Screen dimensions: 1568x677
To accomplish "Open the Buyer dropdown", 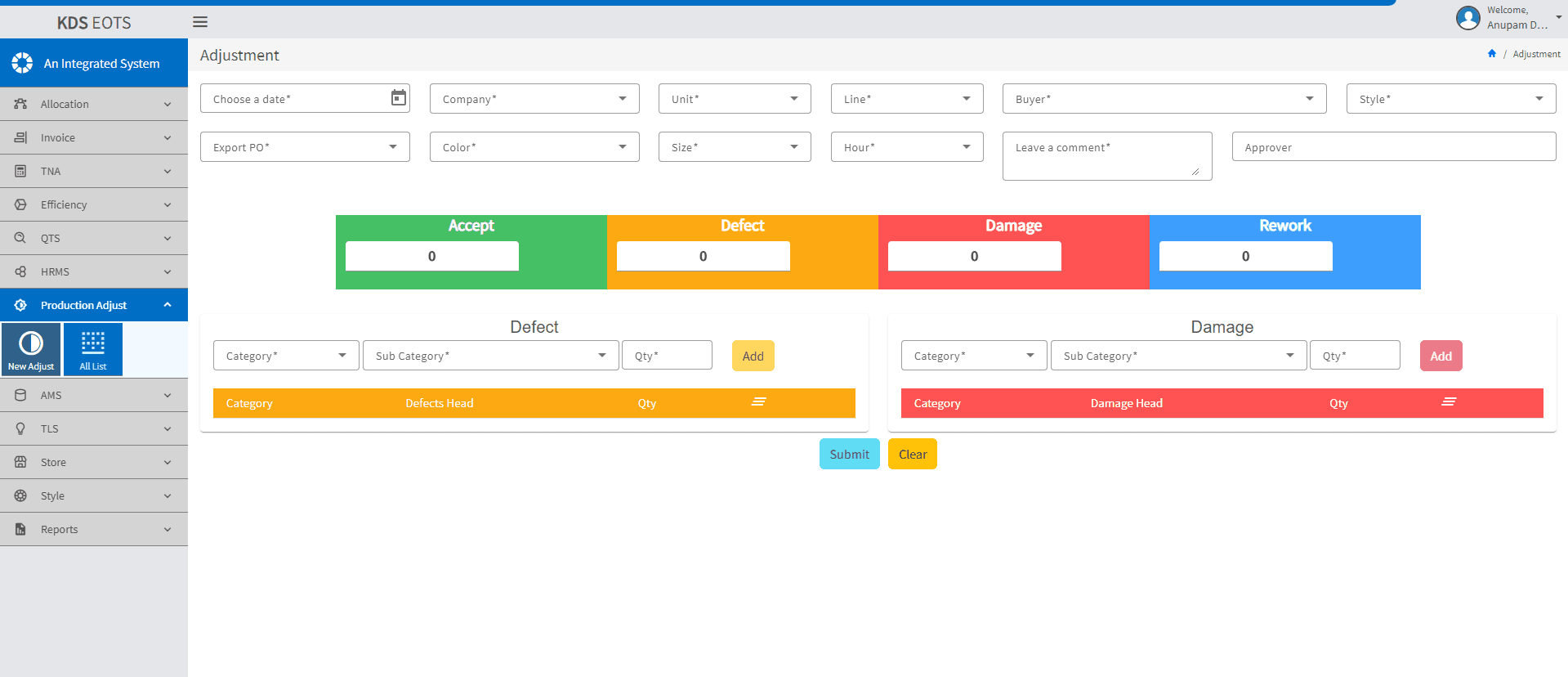I will point(1164,99).
